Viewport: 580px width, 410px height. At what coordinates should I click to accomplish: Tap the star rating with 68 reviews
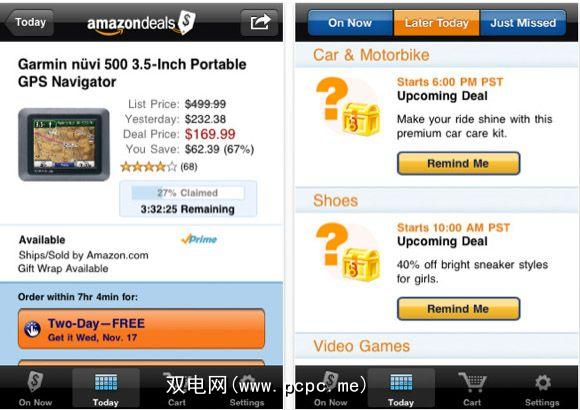pos(159,167)
